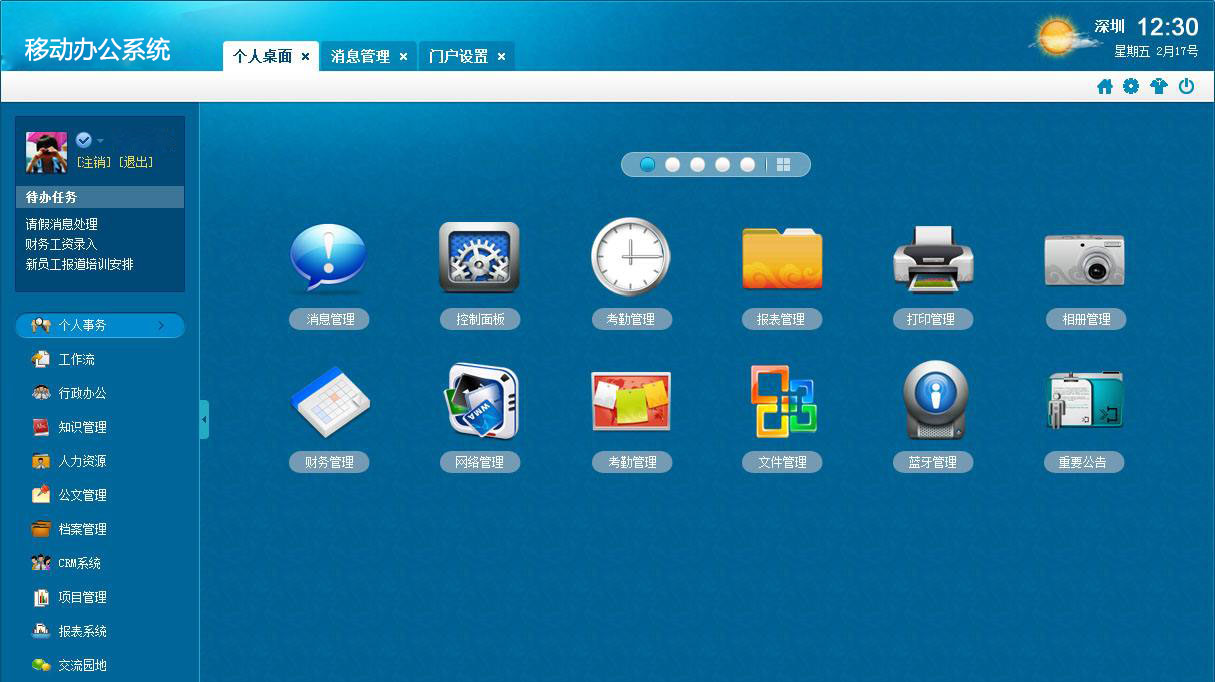Select the third pagination dot

[x=697, y=164]
